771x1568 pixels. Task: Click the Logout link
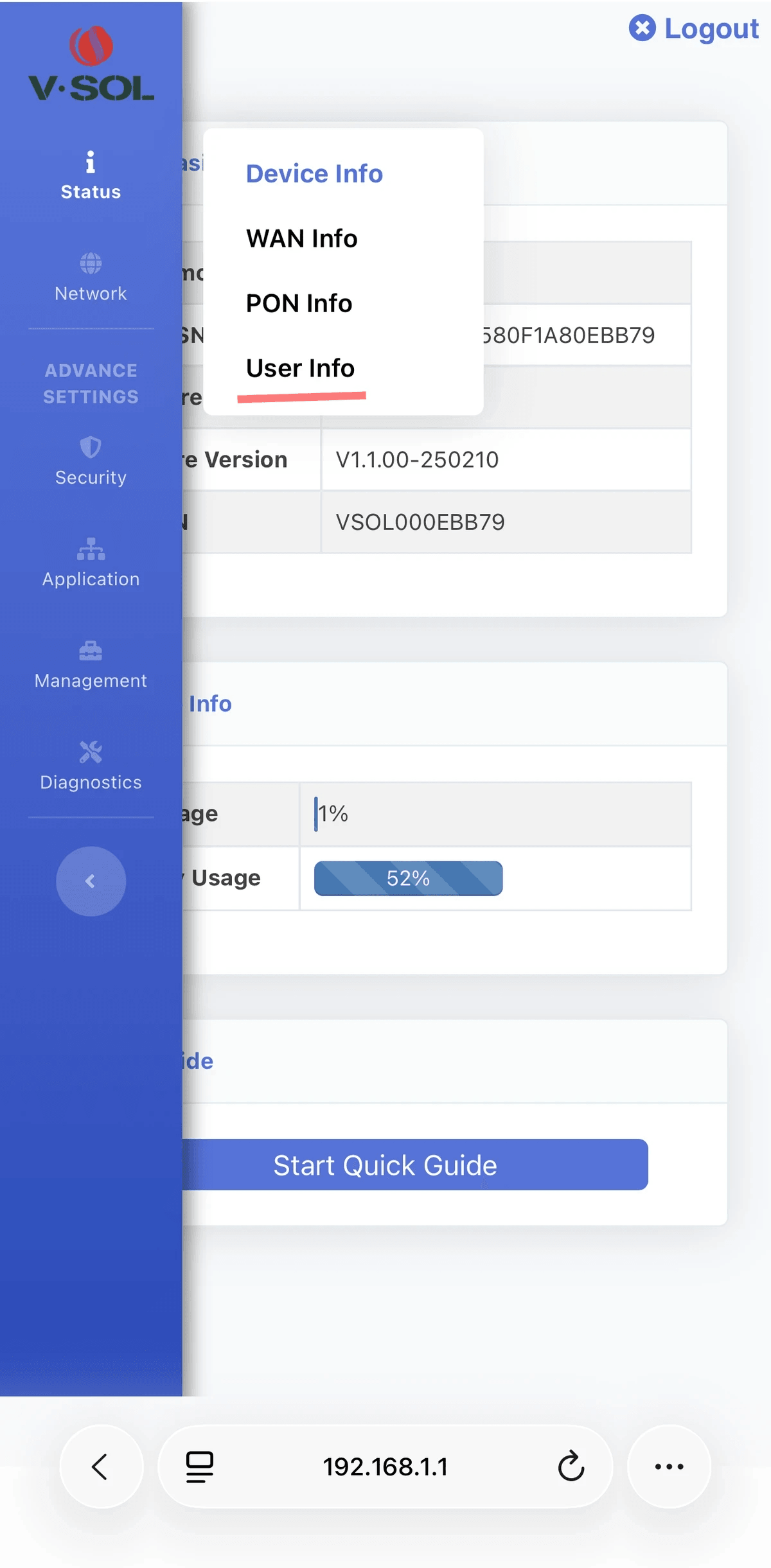coord(695,29)
